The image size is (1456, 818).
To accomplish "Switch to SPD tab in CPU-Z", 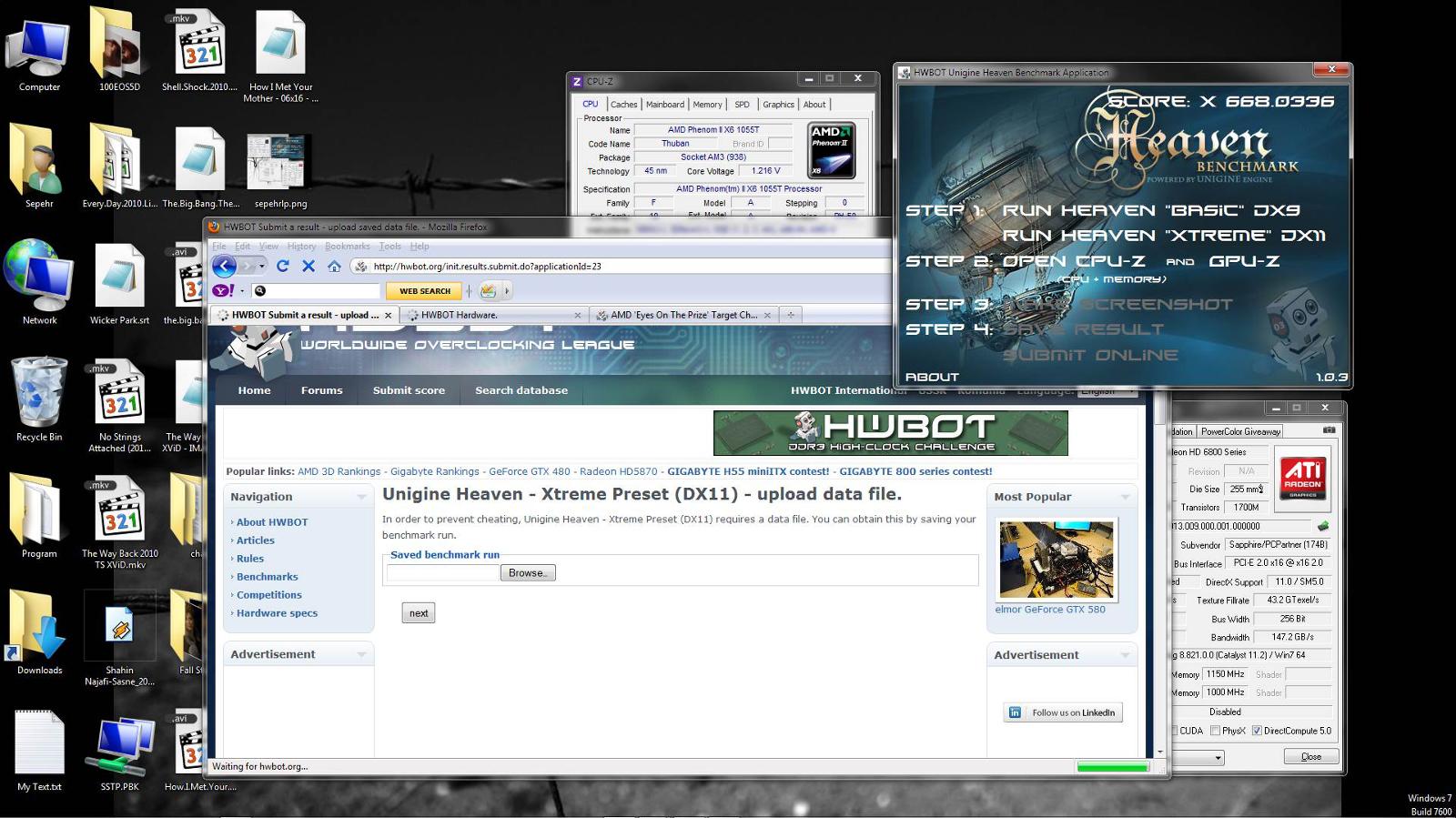I will pos(742,105).
